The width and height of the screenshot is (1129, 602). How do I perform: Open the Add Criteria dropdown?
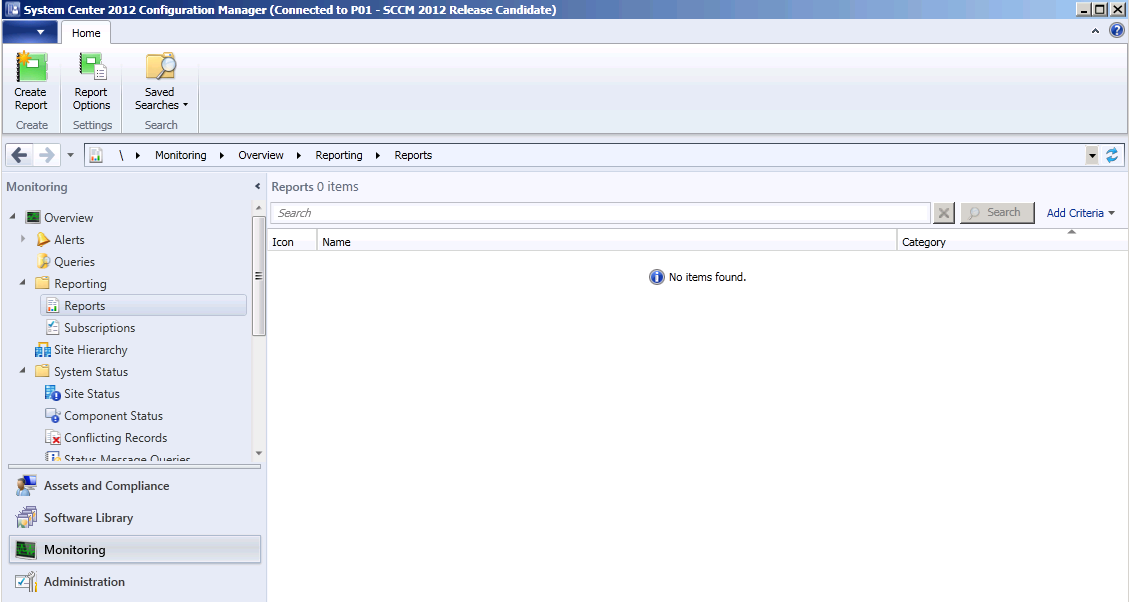(x=1081, y=213)
